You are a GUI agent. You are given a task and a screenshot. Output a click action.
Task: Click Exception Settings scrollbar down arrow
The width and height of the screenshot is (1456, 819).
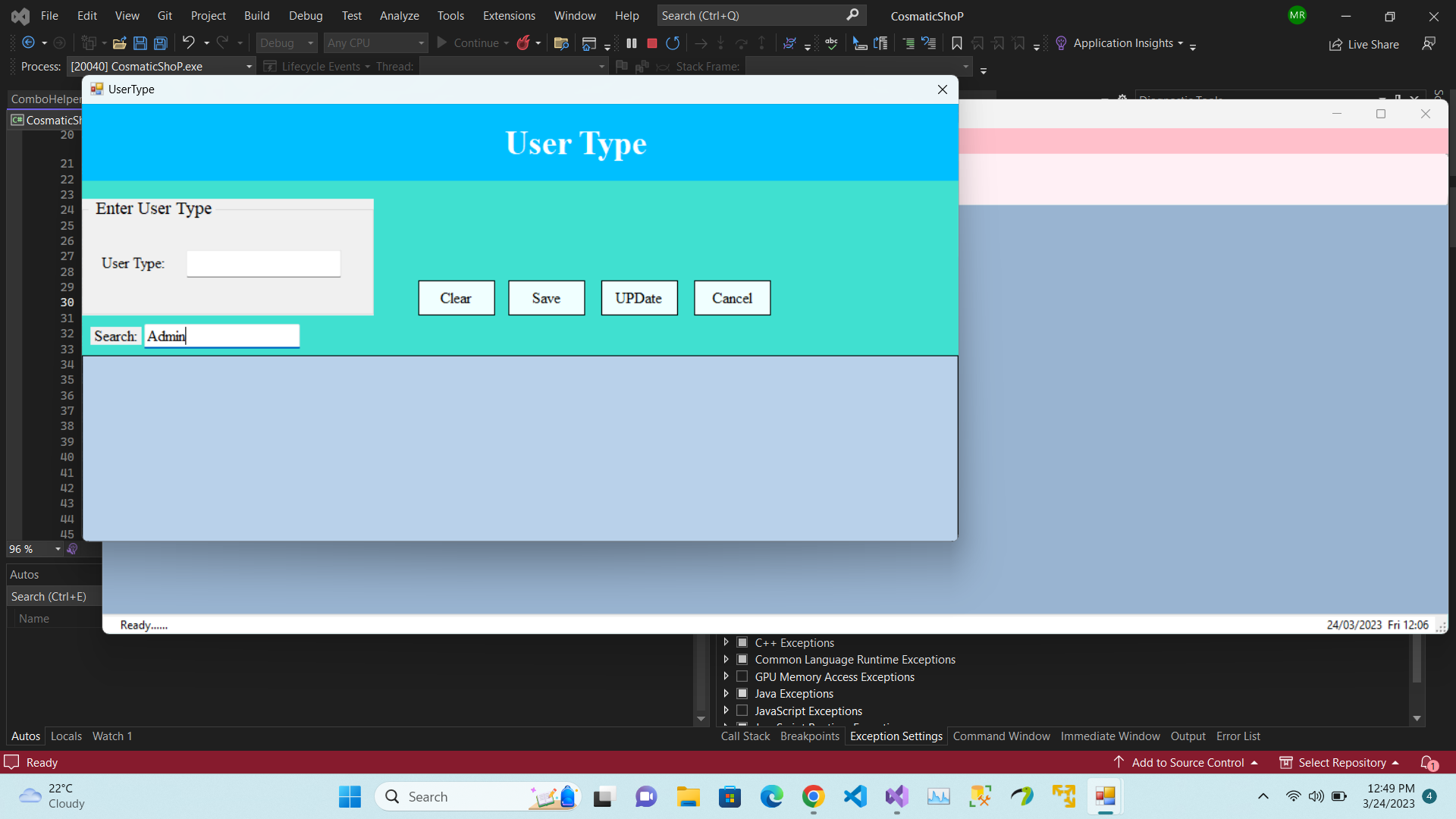(x=1417, y=718)
